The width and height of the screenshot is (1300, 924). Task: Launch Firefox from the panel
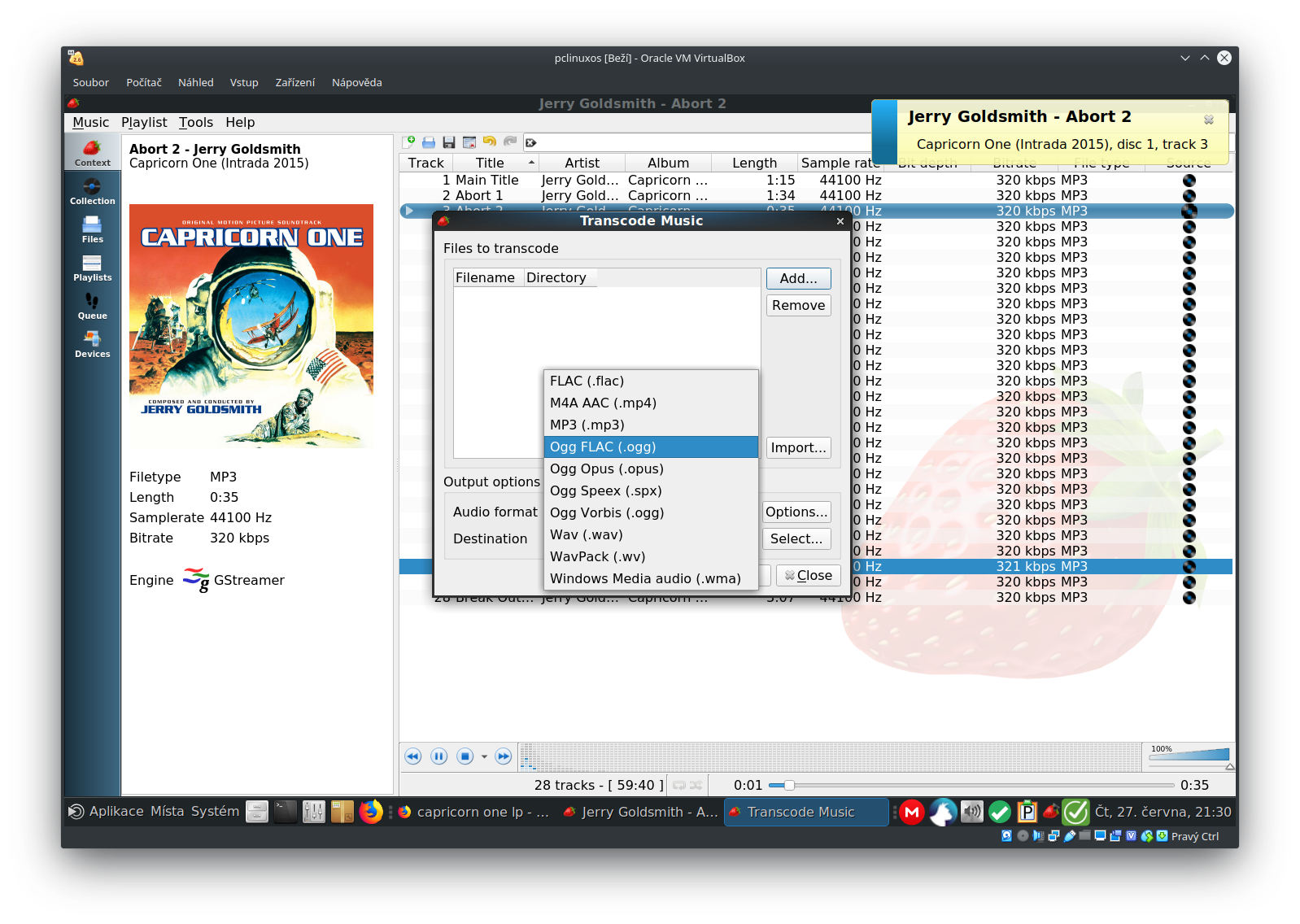pos(371,812)
